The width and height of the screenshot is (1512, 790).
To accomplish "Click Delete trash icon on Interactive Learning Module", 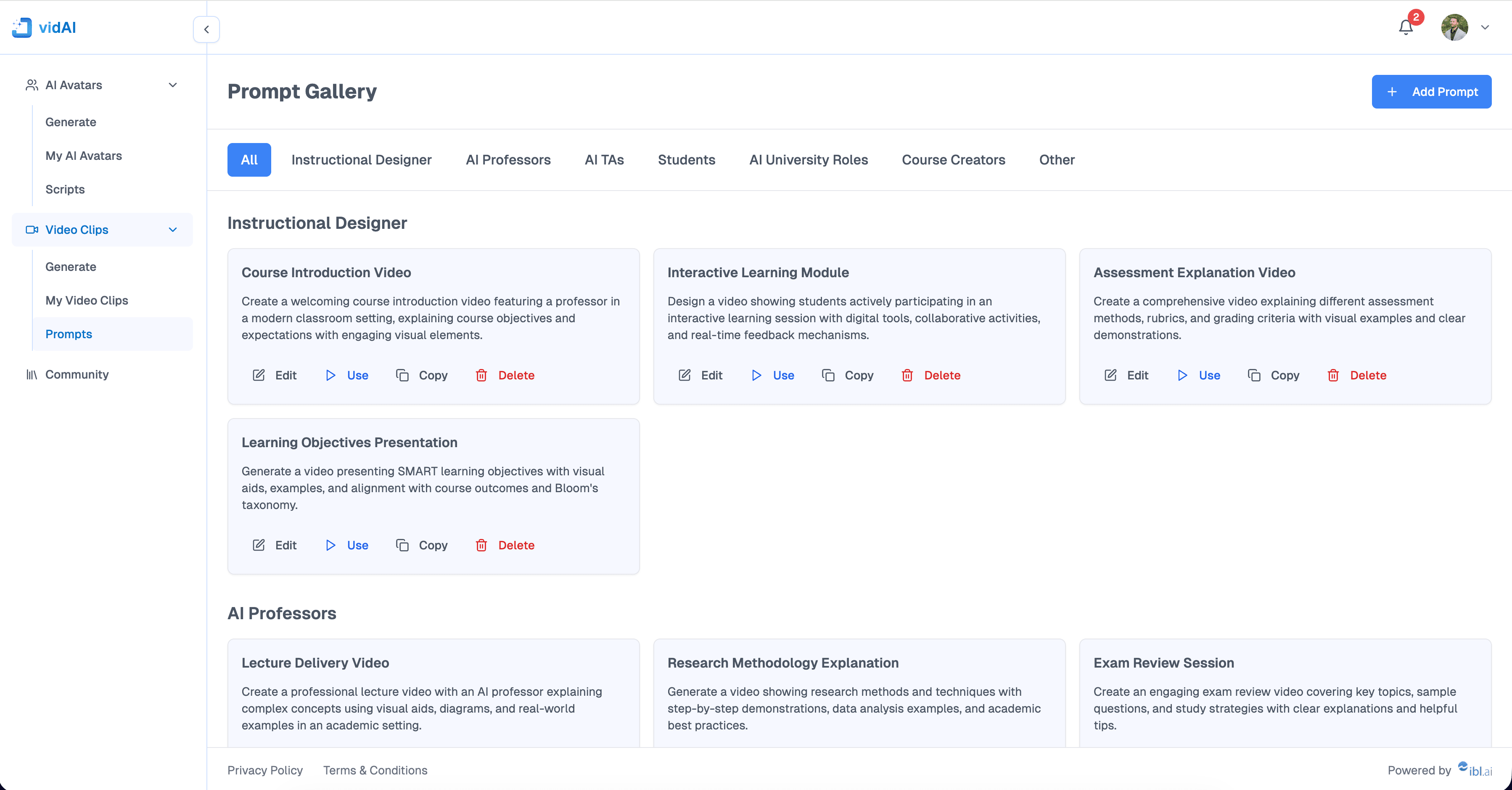I will coord(907,375).
